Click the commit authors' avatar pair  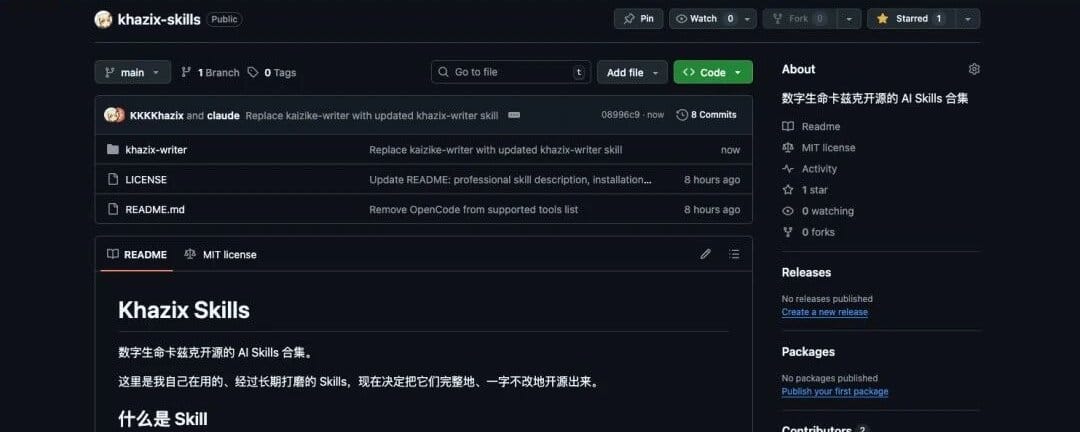click(114, 115)
